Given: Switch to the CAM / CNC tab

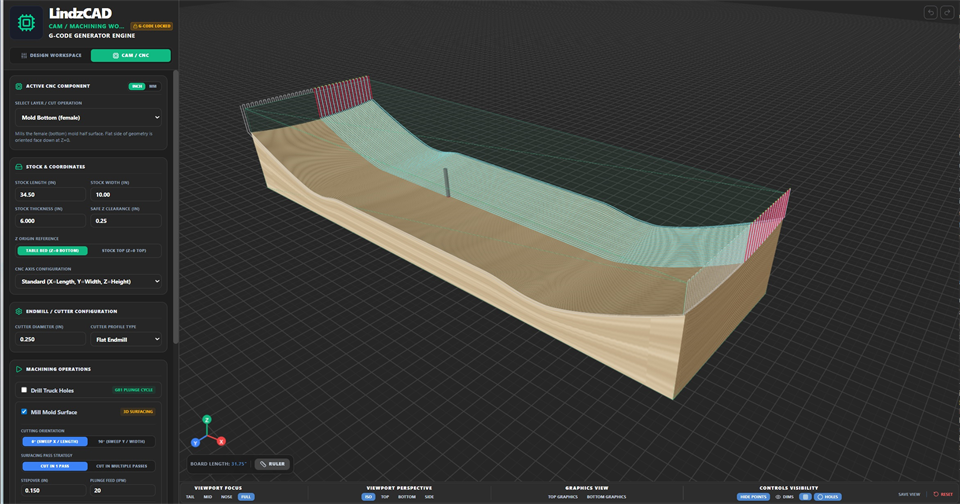Looking at the screenshot, I should tap(131, 56).
